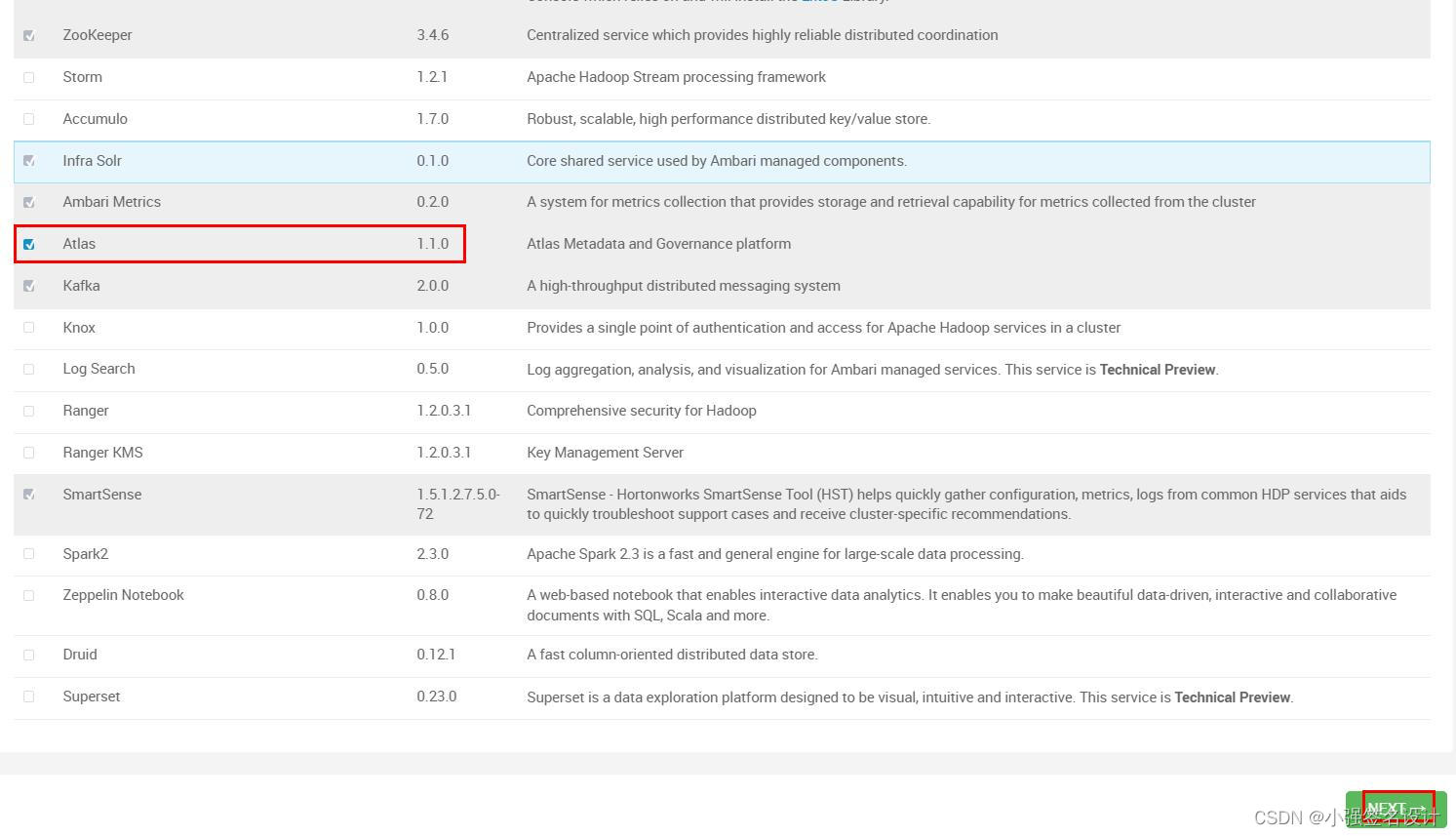1456x836 pixels.
Task: Click the Ranger KMS service name
Action: 103,453
